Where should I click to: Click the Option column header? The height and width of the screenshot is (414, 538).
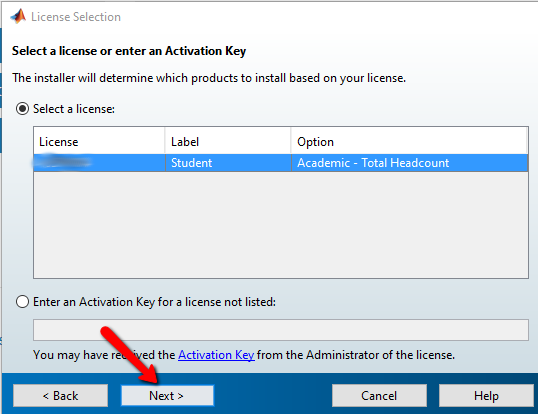pyautogui.click(x=409, y=141)
